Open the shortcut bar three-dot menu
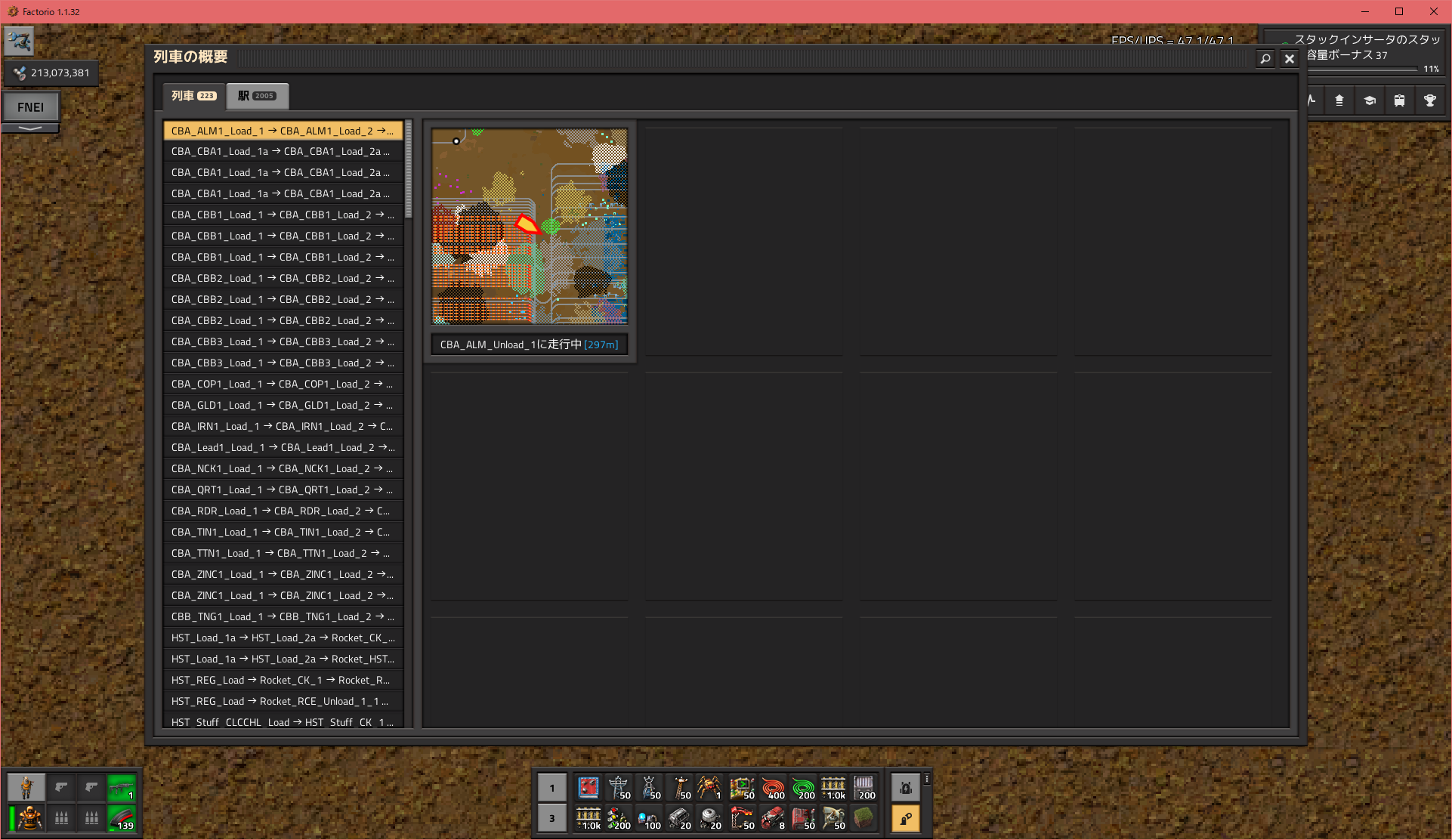 927,779
